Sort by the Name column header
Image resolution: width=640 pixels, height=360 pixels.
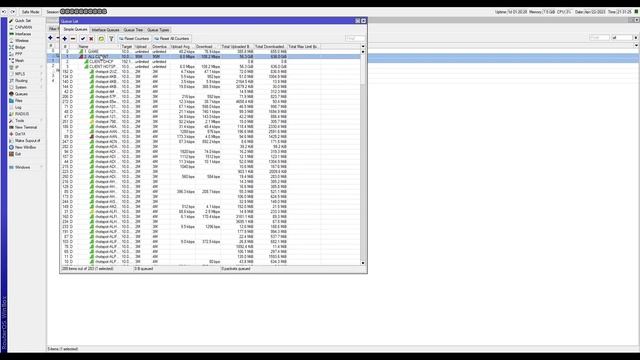coord(99,47)
